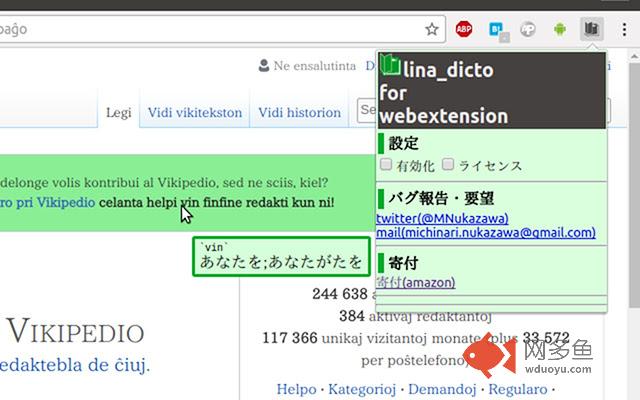Screen dimensions: 640x400
Task: Toggle the lina_dicto book extension icon
Action: tap(591, 29)
